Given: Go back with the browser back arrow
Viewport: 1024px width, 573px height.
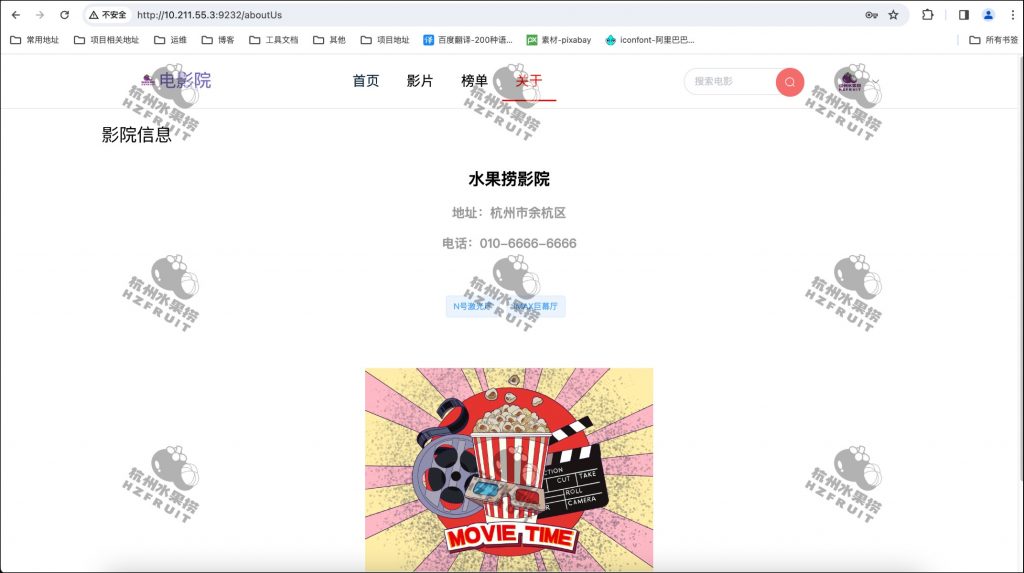Looking at the screenshot, I should (x=16, y=14).
